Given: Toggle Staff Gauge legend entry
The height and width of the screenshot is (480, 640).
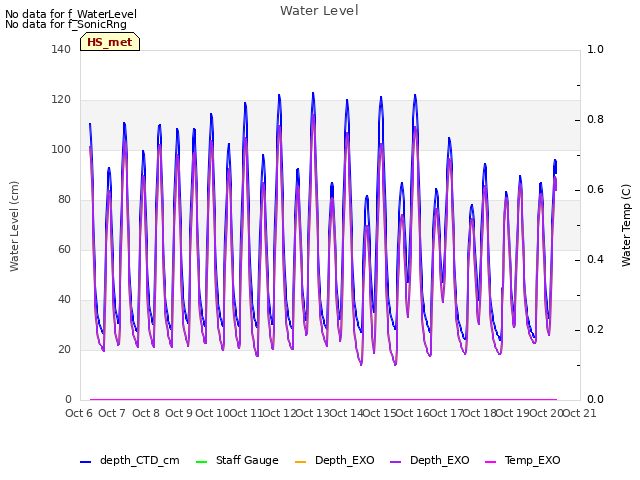Looking at the screenshot, I should (237, 460).
